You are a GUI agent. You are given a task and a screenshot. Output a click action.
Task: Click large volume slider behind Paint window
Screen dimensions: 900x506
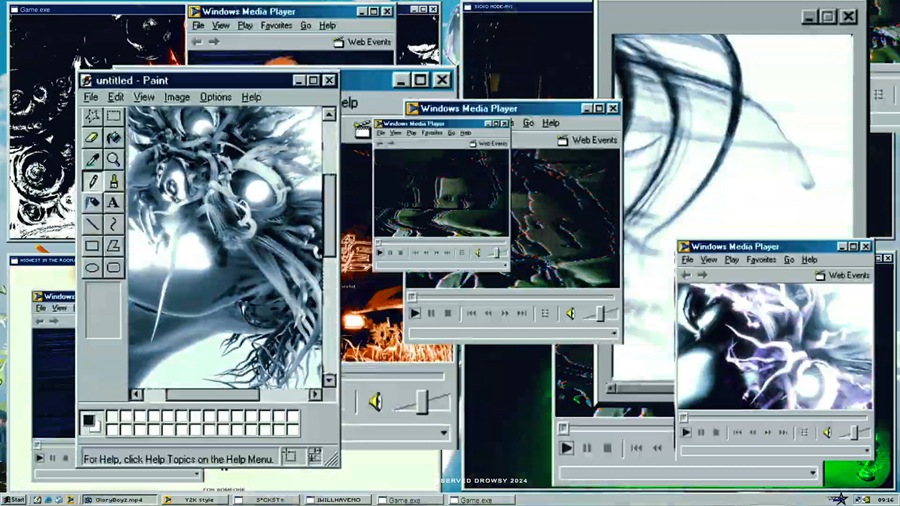click(422, 402)
